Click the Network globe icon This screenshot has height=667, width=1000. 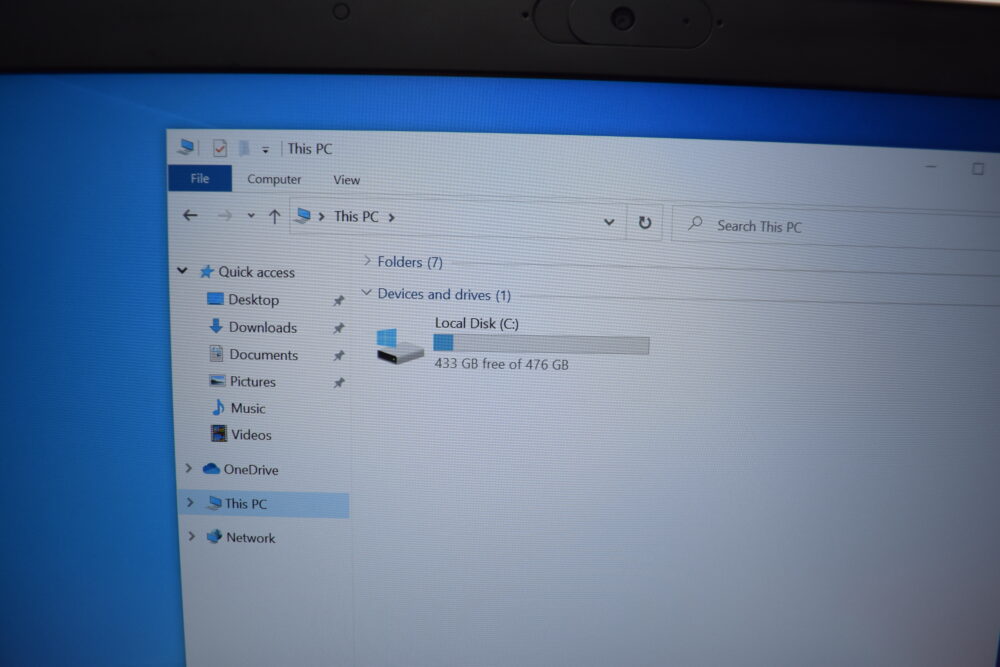pyautogui.click(x=214, y=537)
